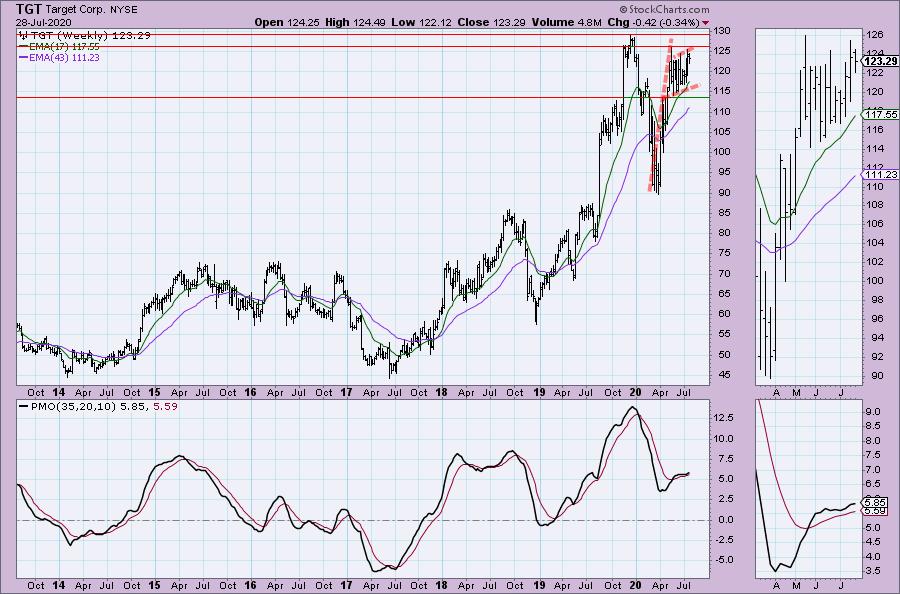Click the 104 label on zoom panel axis

[875, 243]
